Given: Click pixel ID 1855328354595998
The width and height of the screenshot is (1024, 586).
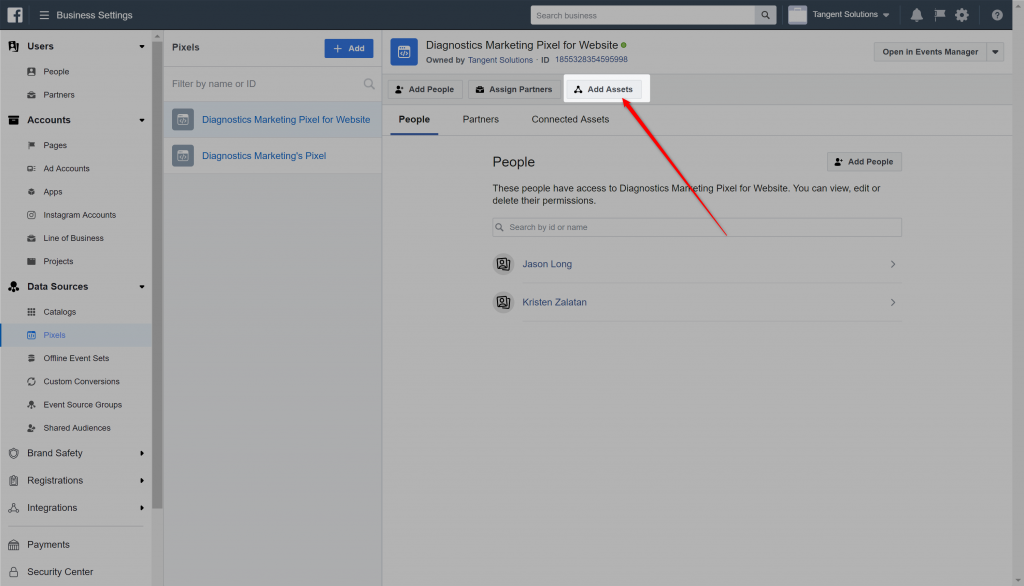Looking at the screenshot, I should [x=591, y=59].
